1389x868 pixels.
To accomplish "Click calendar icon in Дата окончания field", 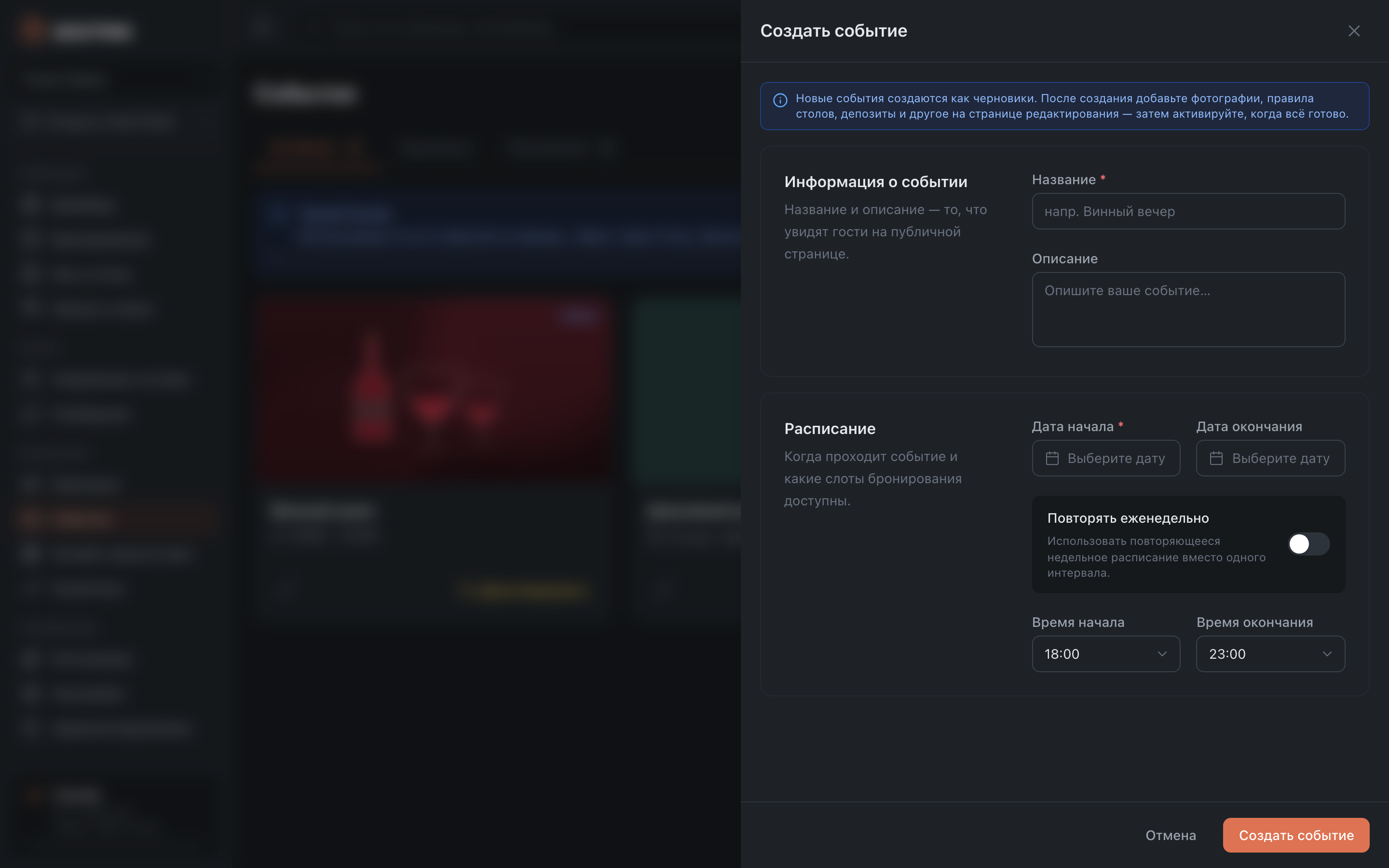I will (x=1216, y=458).
